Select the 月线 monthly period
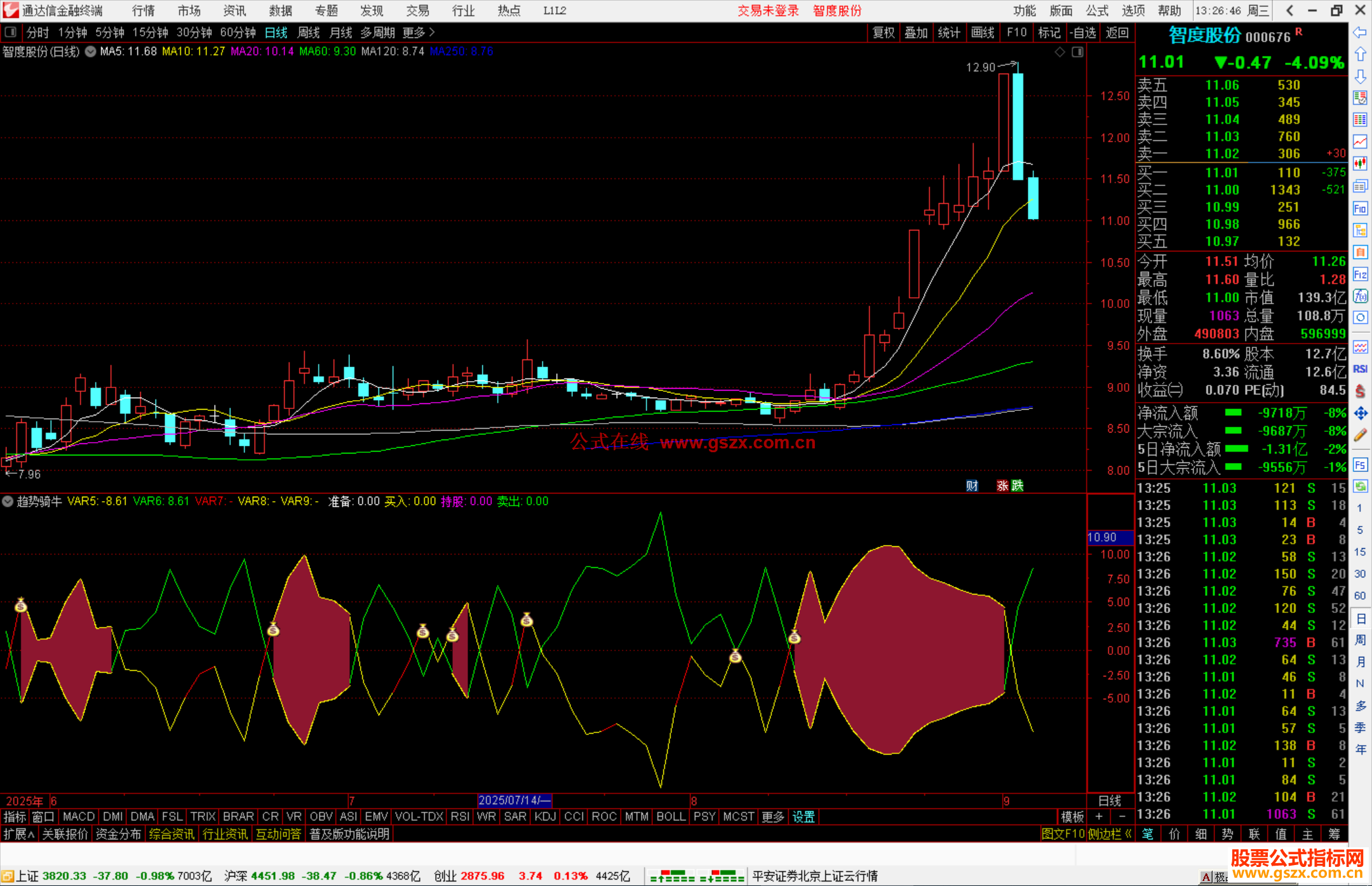 [340, 32]
